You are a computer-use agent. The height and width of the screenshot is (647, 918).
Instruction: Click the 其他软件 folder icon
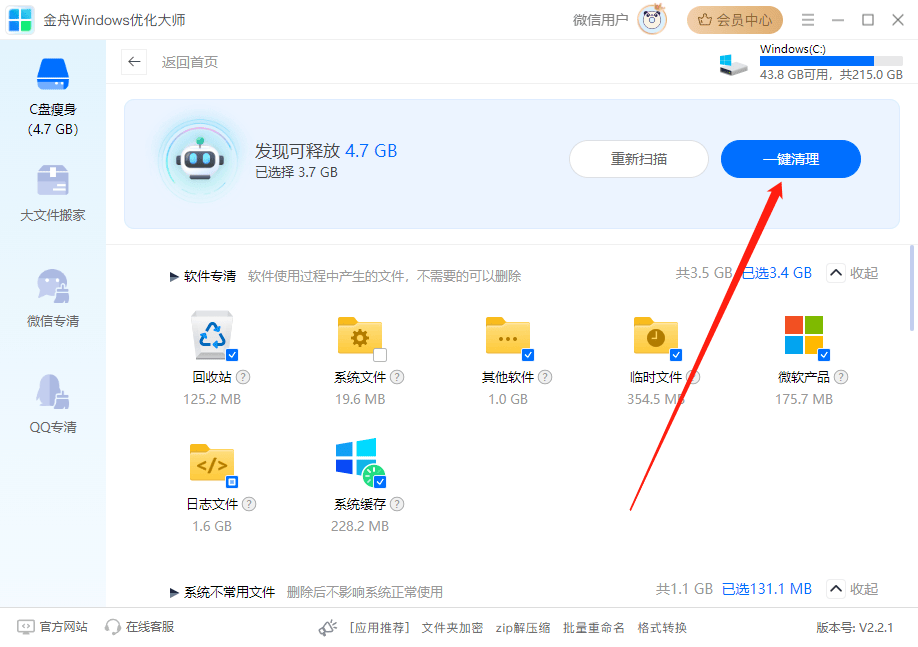[508, 336]
